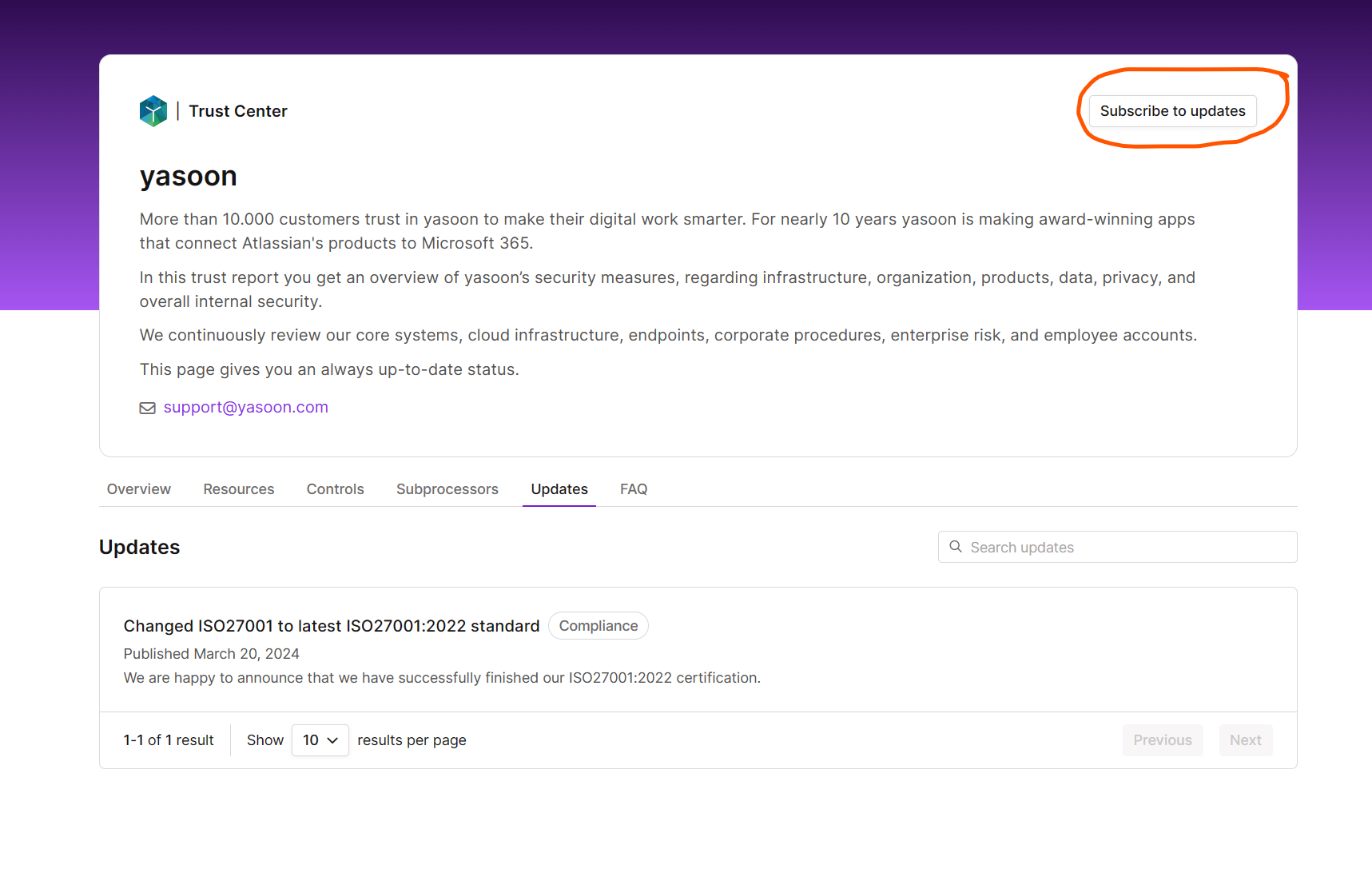
Task: Open the Resources tab
Action: coord(238,489)
